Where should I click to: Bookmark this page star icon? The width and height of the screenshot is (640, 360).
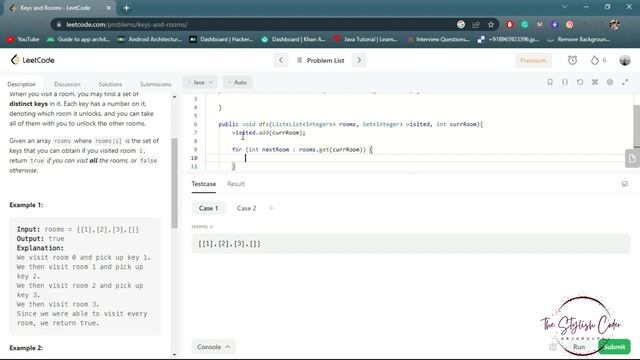pyautogui.click(x=491, y=24)
